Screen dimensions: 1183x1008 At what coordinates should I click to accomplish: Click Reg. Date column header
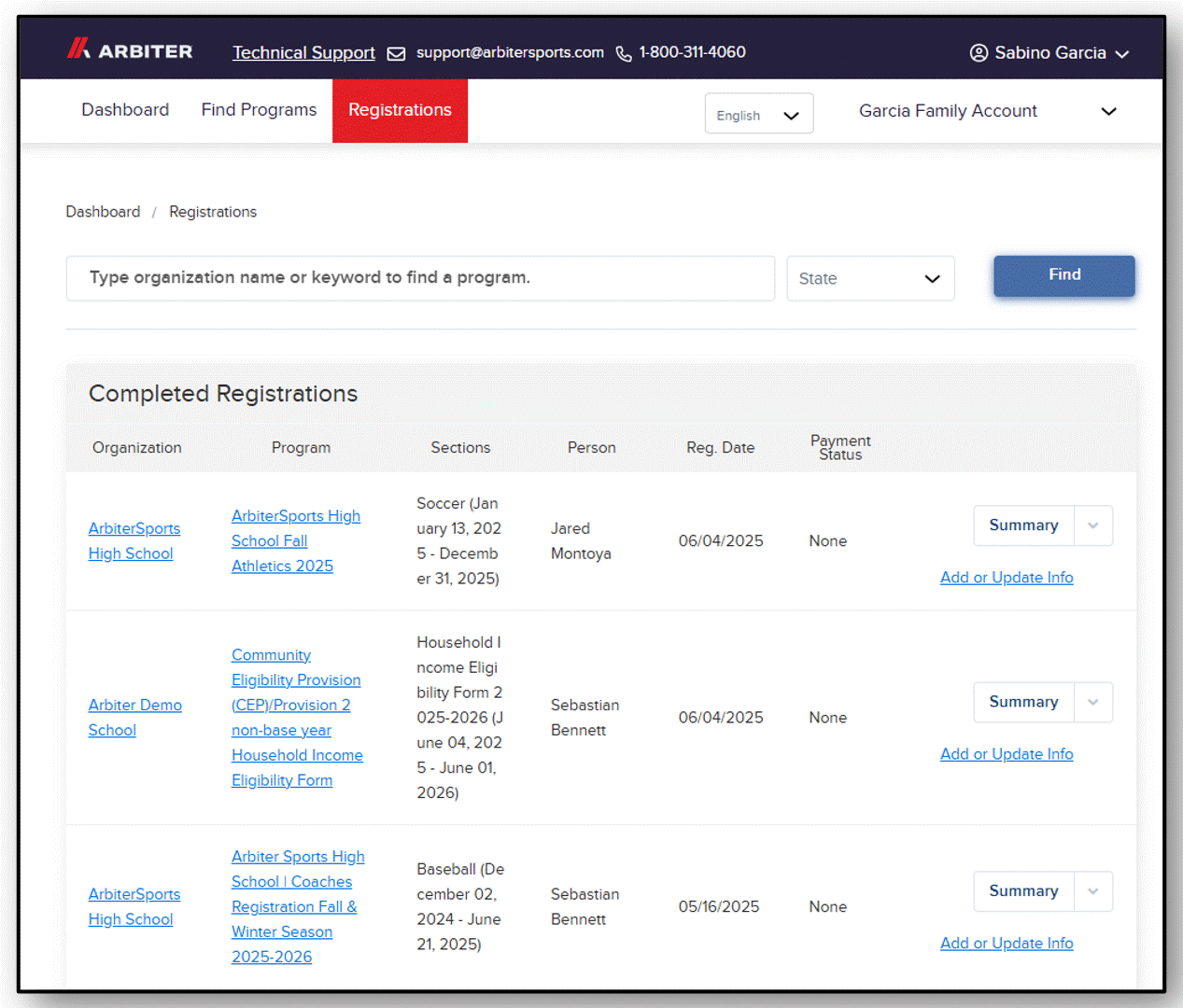pyautogui.click(x=720, y=448)
